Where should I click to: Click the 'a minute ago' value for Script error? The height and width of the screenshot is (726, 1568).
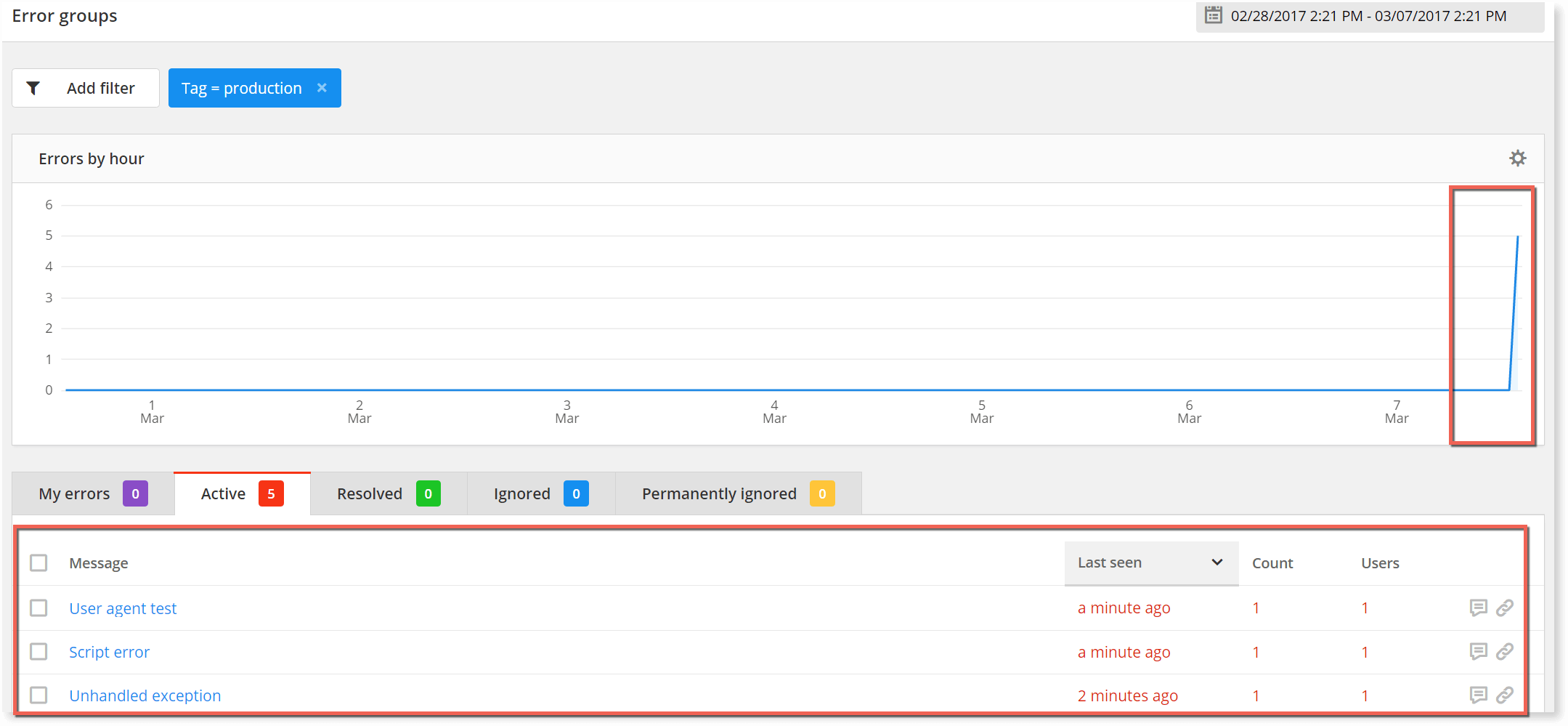[1124, 652]
